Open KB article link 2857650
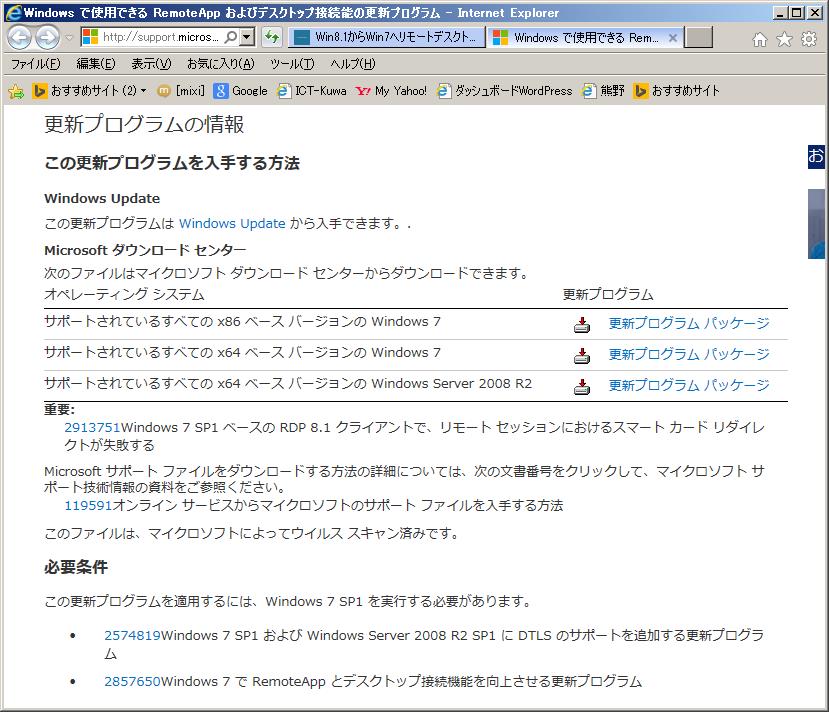The height and width of the screenshot is (712, 829). pos(132,682)
